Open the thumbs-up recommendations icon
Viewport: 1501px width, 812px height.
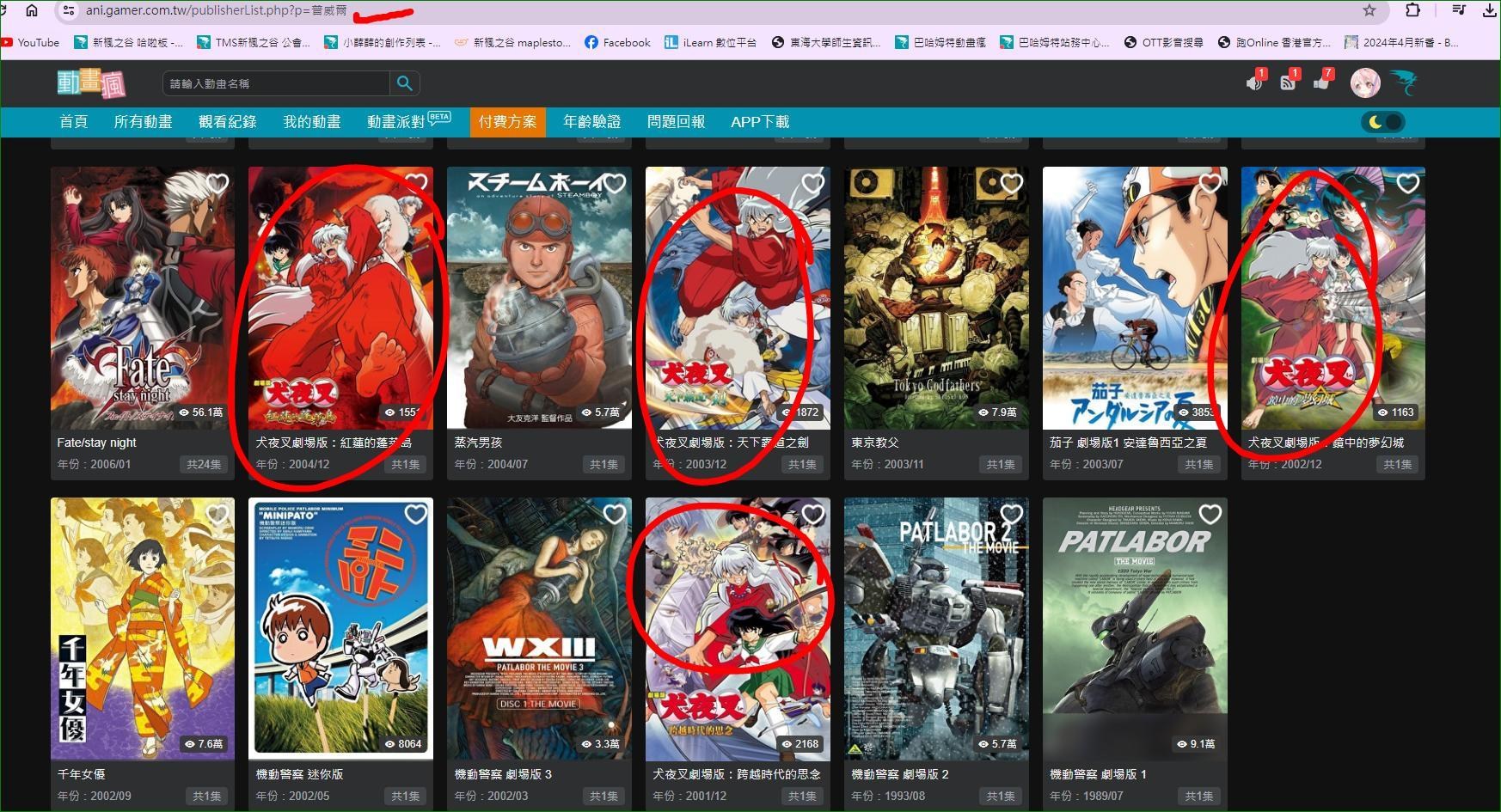(x=1322, y=82)
